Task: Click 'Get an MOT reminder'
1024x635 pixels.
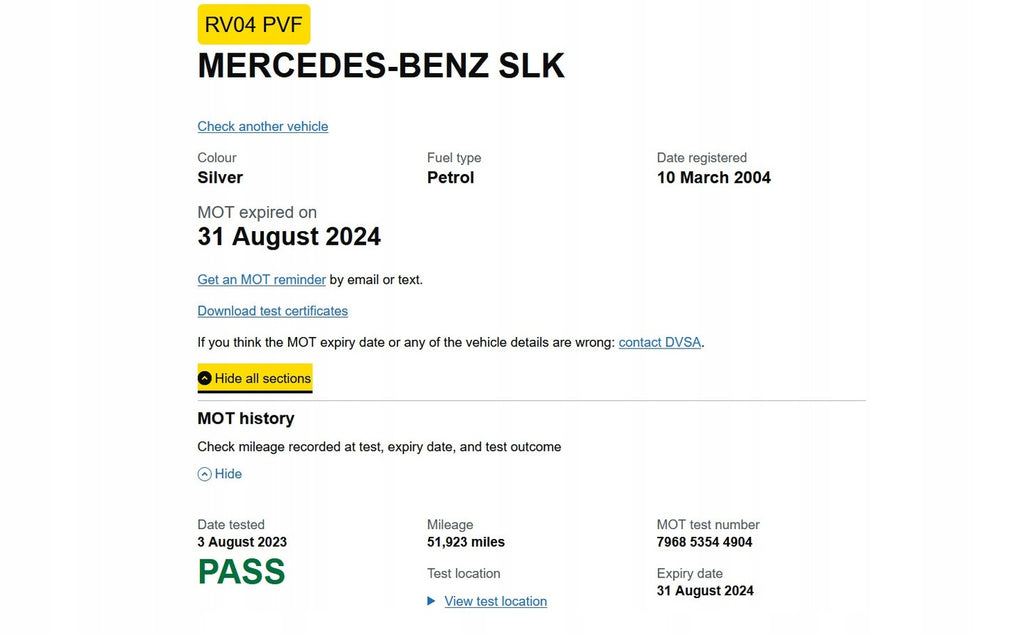Action: 261,279
